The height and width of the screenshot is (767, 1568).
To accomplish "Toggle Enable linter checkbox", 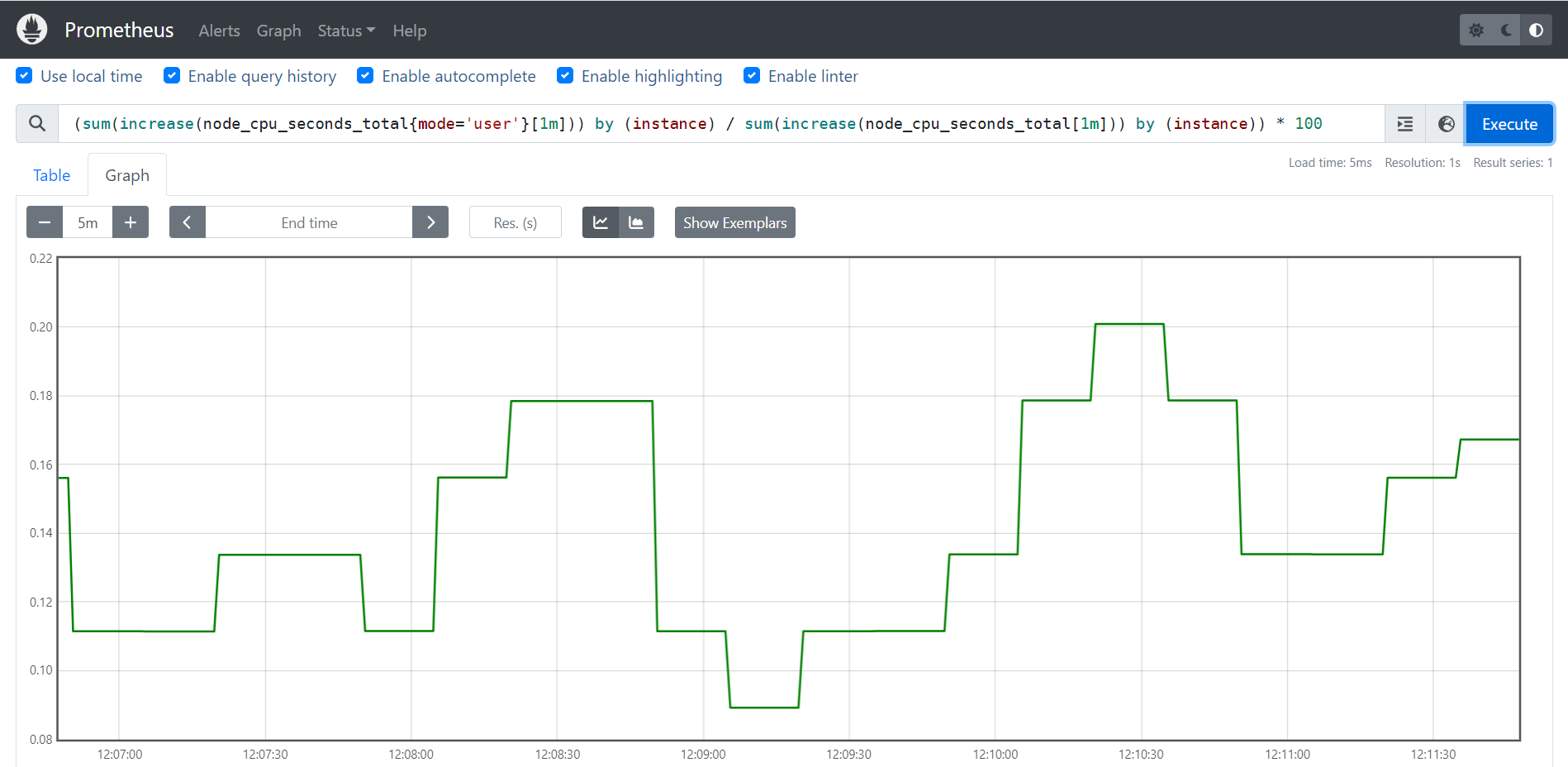I will pyautogui.click(x=752, y=75).
